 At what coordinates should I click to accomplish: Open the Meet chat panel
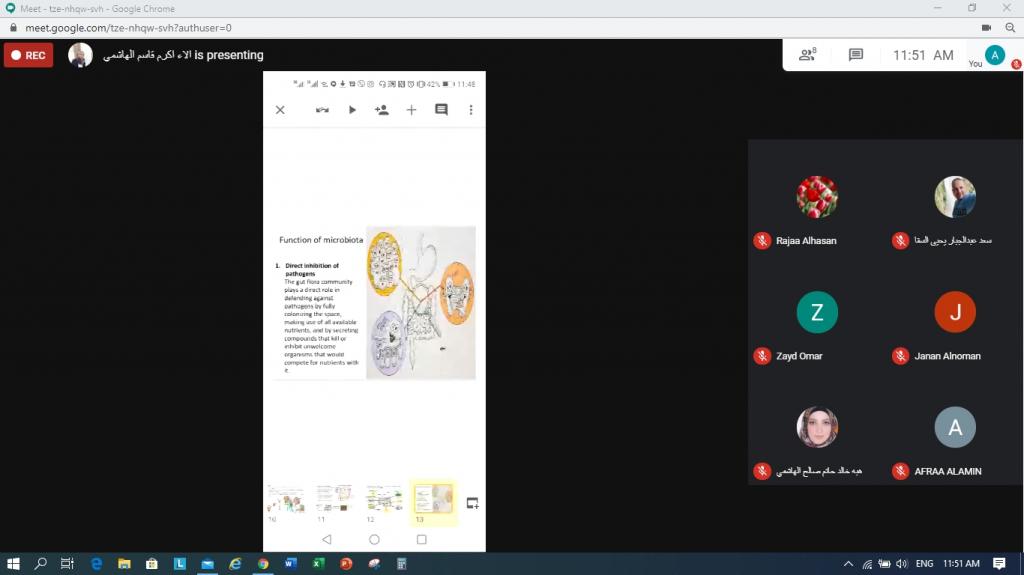pyautogui.click(x=856, y=56)
